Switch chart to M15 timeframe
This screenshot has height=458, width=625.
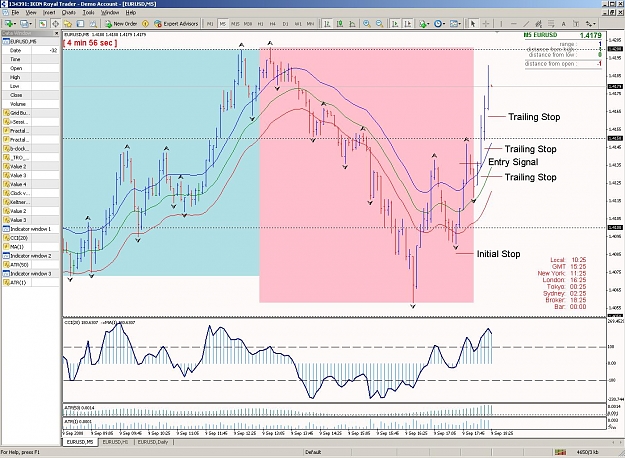click(235, 24)
